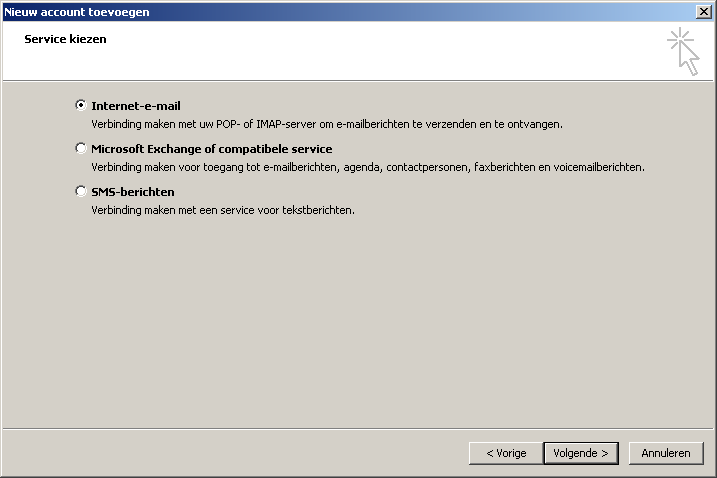Click empty space left of Vorige button
The height and width of the screenshot is (478, 717).
pos(250,453)
